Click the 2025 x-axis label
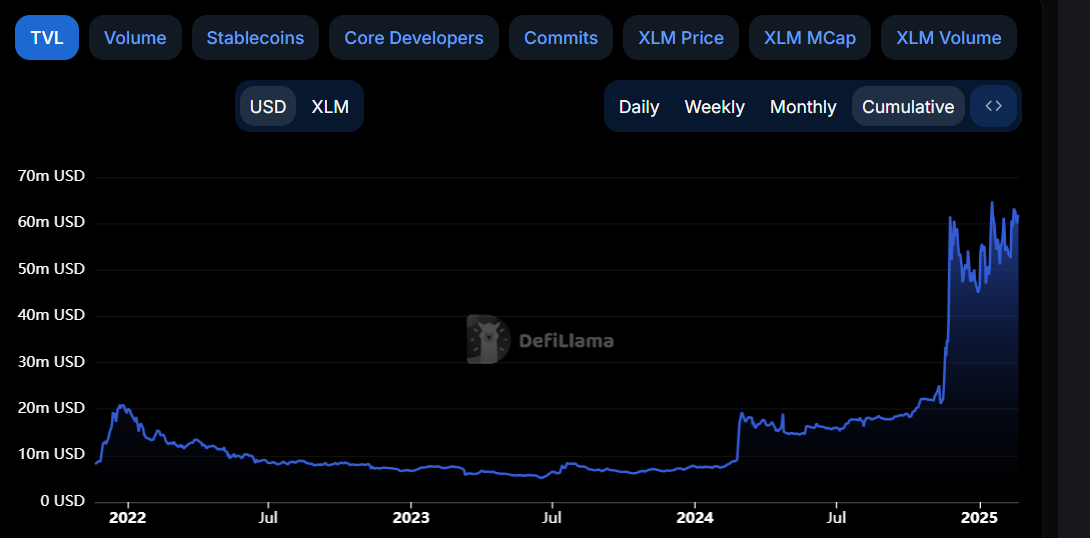Image resolution: width=1090 pixels, height=538 pixels. click(979, 519)
